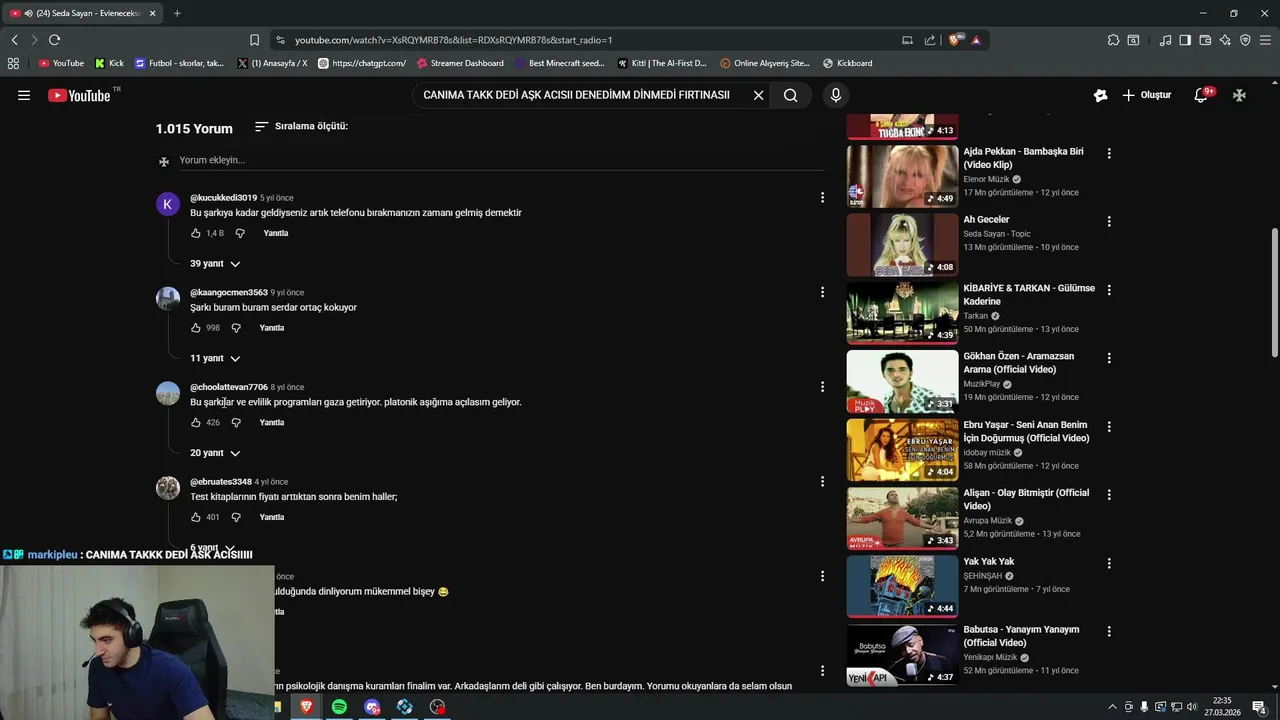The width and height of the screenshot is (1280, 720).
Task: Open more options for Yak Yak Yak video
Action: 1108,563
